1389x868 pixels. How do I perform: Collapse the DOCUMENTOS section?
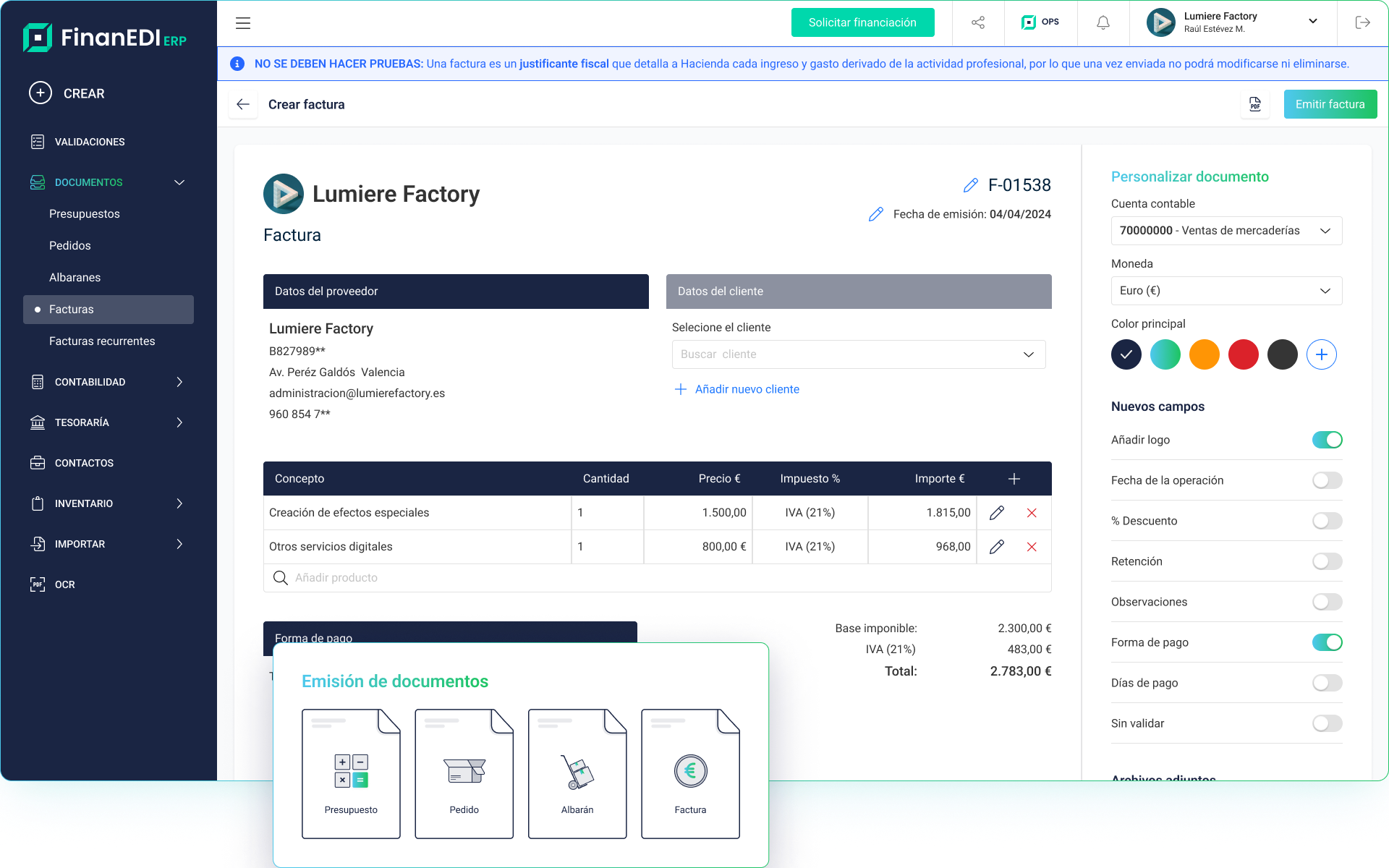(179, 182)
